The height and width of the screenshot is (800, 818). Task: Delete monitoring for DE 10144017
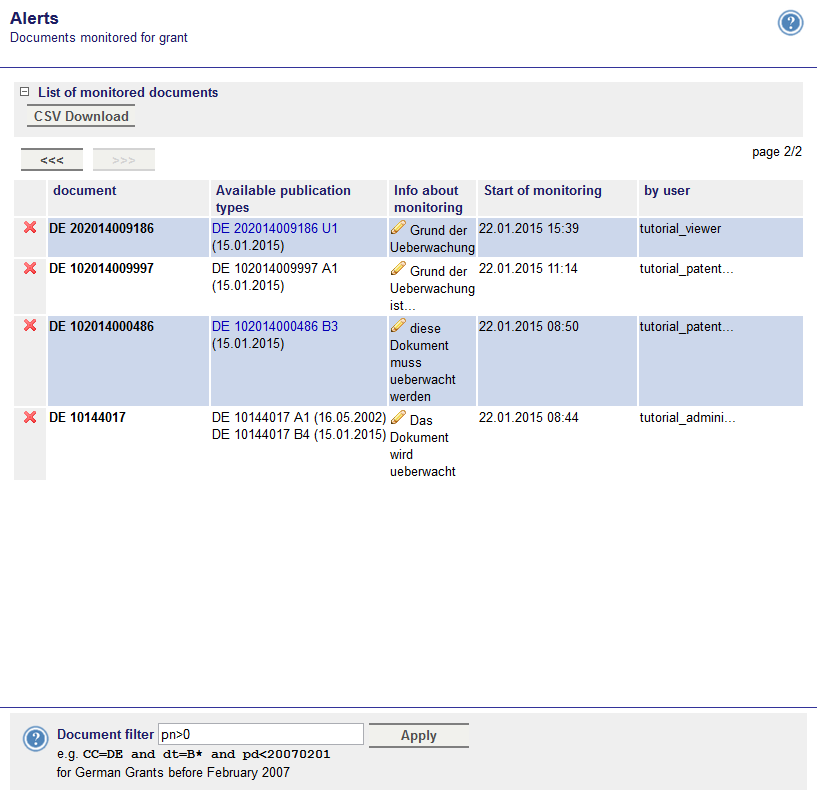[x=30, y=417]
